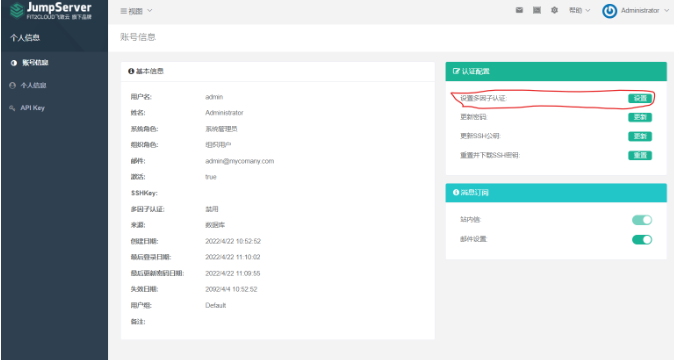The image size is (674, 360).
Task: Click the email admin@mycomany.com
Action: [x=239, y=161]
